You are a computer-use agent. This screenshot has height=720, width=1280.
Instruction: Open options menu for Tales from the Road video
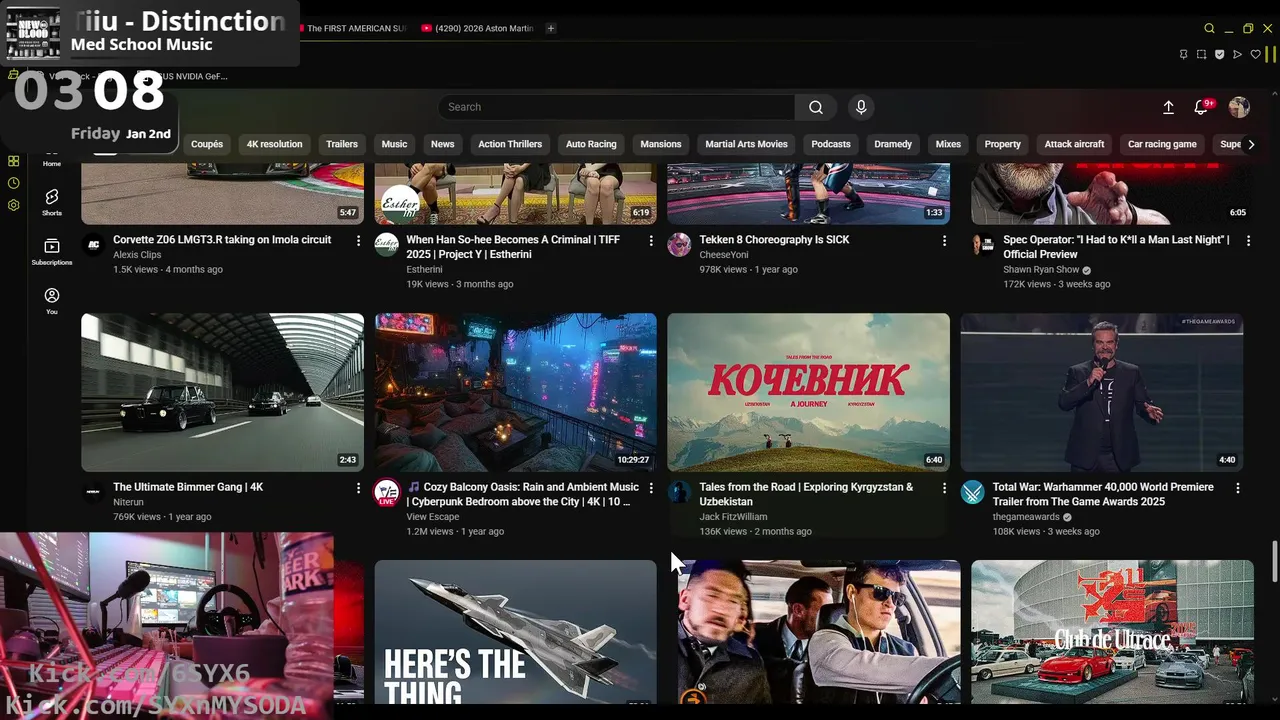[x=944, y=488]
